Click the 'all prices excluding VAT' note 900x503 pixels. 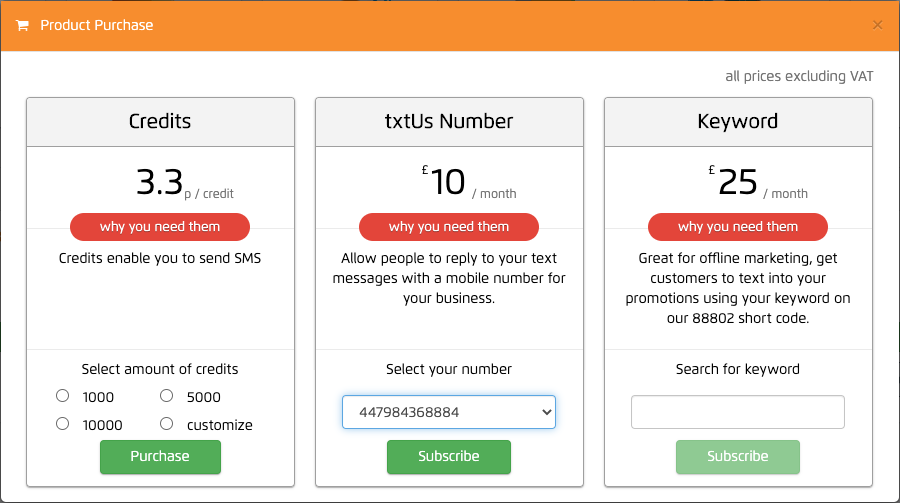coord(799,76)
